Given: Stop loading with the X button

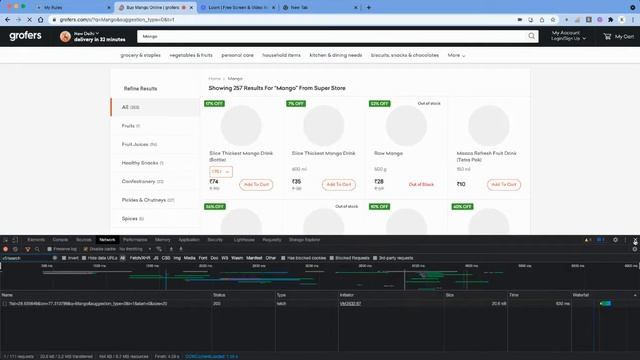Looking at the screenshot, I should pos(29,19).
